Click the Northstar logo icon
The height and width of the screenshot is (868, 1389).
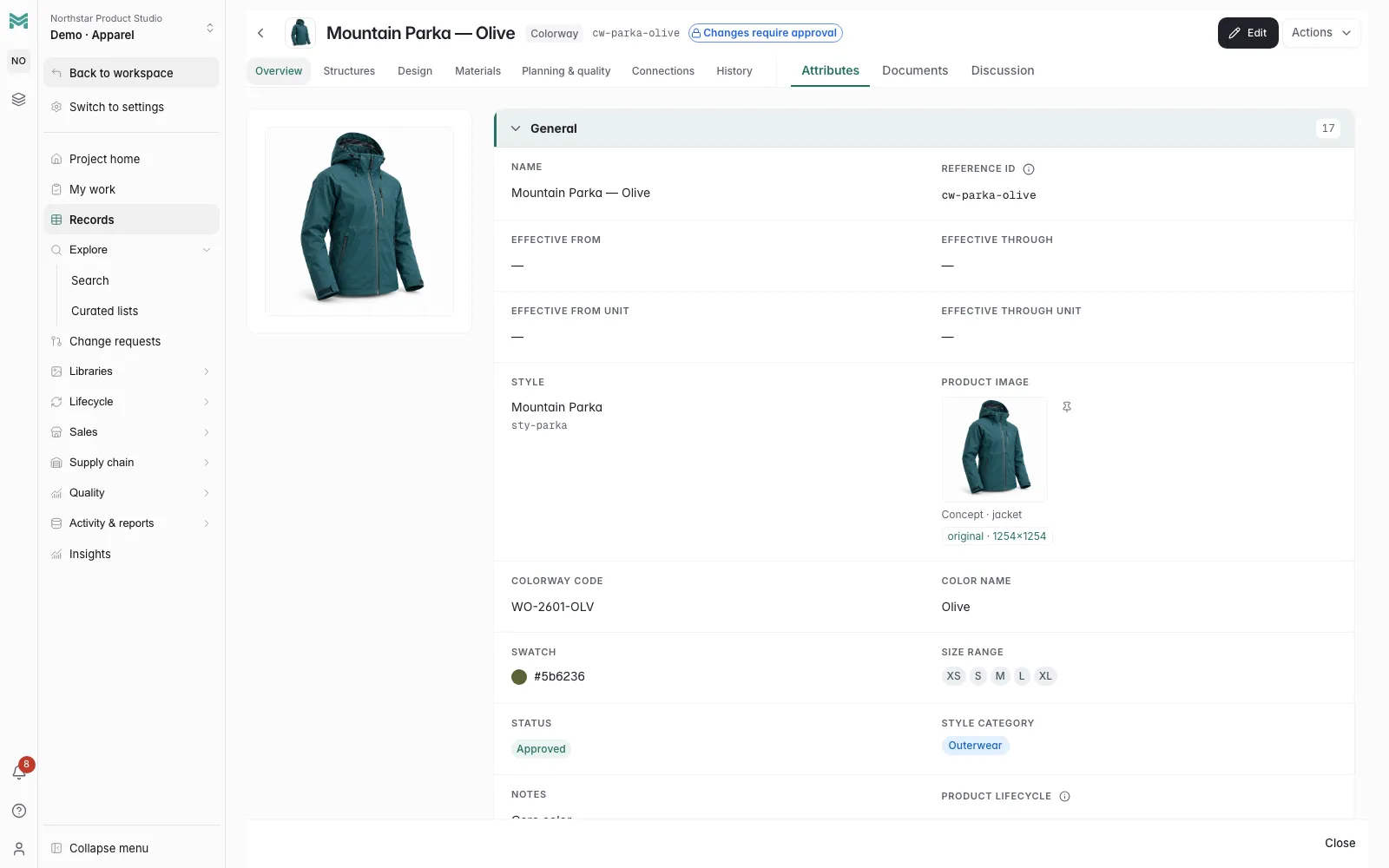tap(18, 21)
